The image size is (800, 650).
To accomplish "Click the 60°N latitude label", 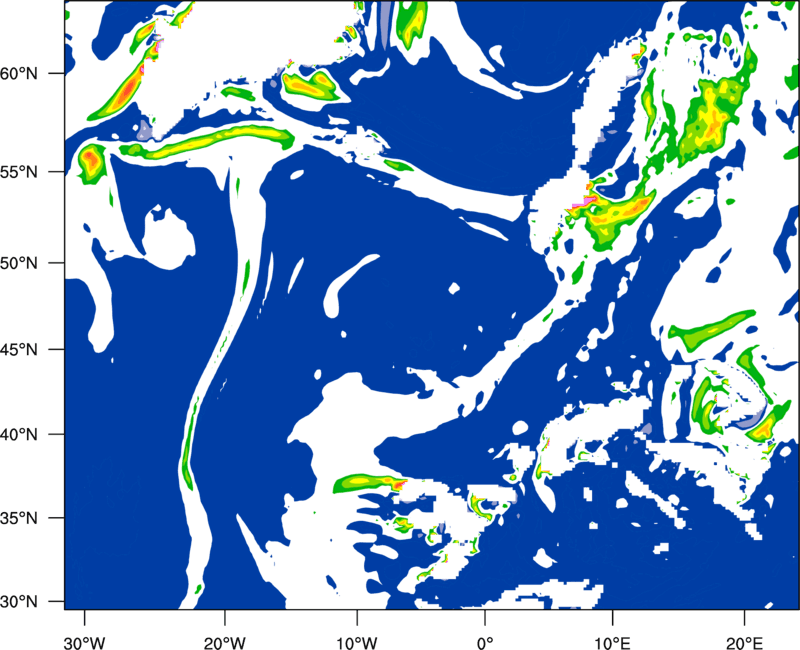I will click(20, 73).
